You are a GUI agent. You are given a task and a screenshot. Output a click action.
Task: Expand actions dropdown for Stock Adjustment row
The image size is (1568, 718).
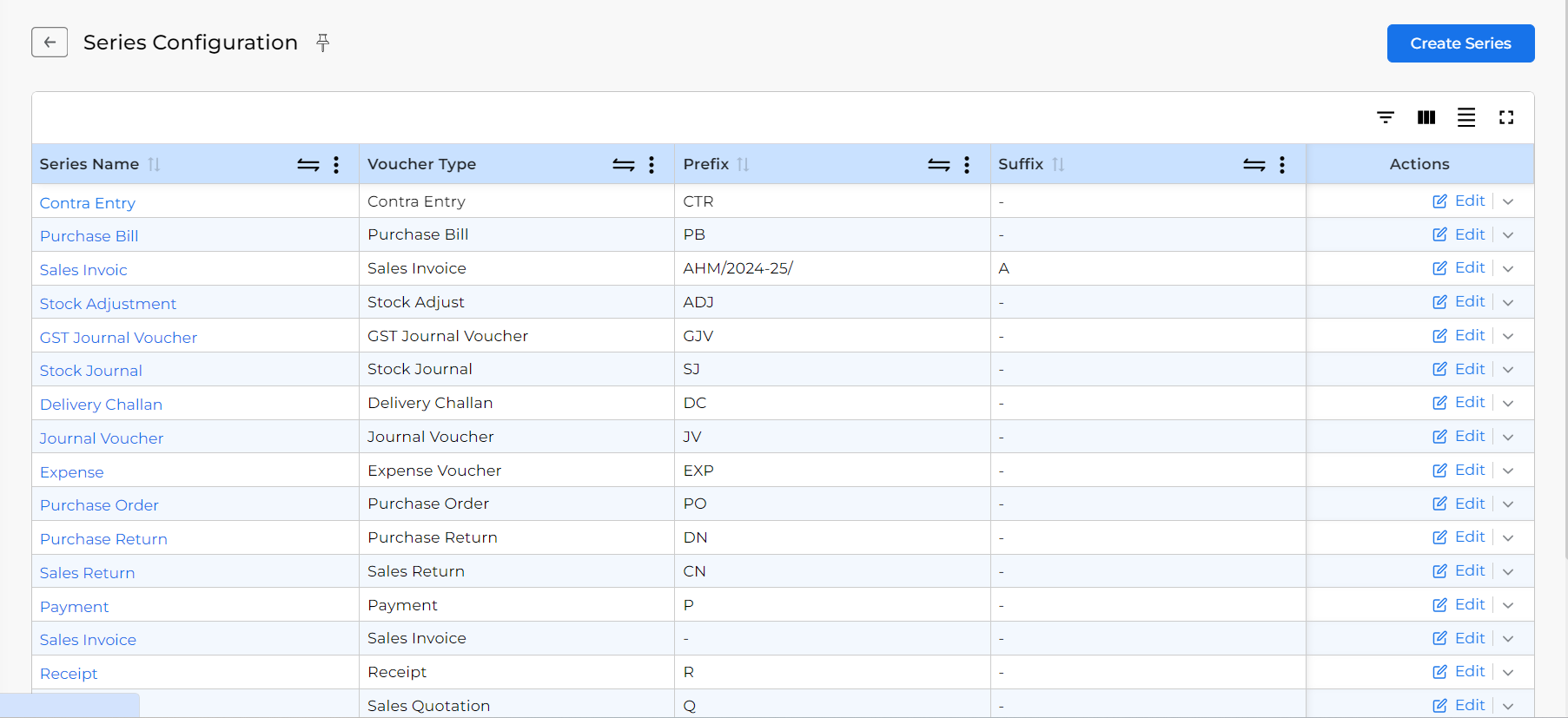click(x=1508, y=302)
